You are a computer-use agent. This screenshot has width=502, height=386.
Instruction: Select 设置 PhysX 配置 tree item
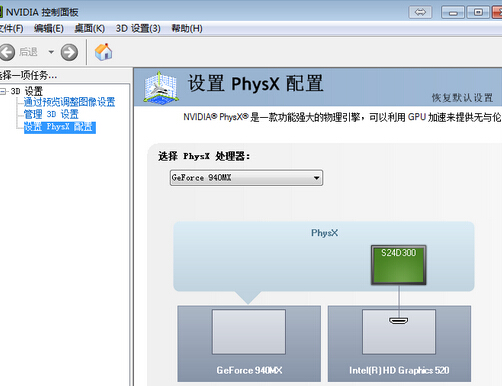pyautogui.click(x=60, y=127)
